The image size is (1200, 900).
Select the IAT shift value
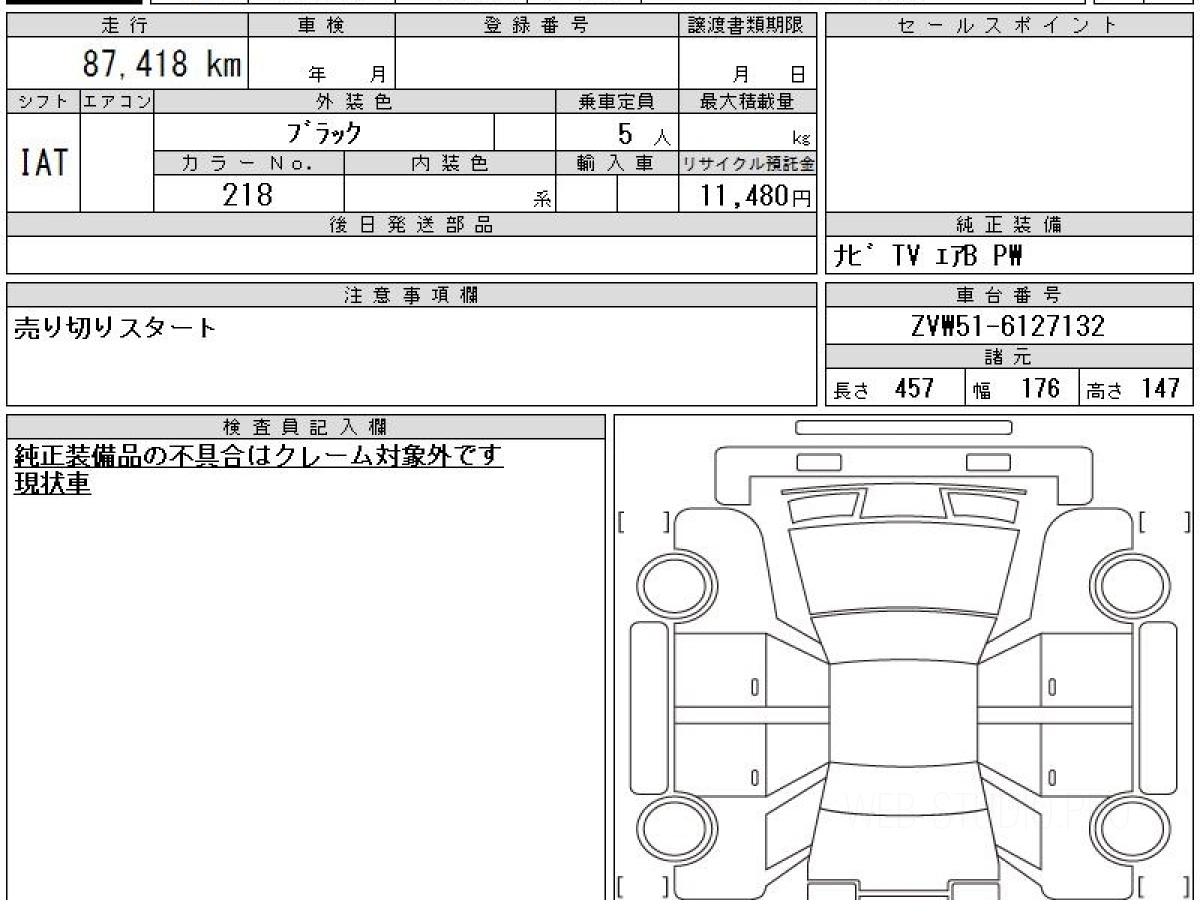(43, 161)
